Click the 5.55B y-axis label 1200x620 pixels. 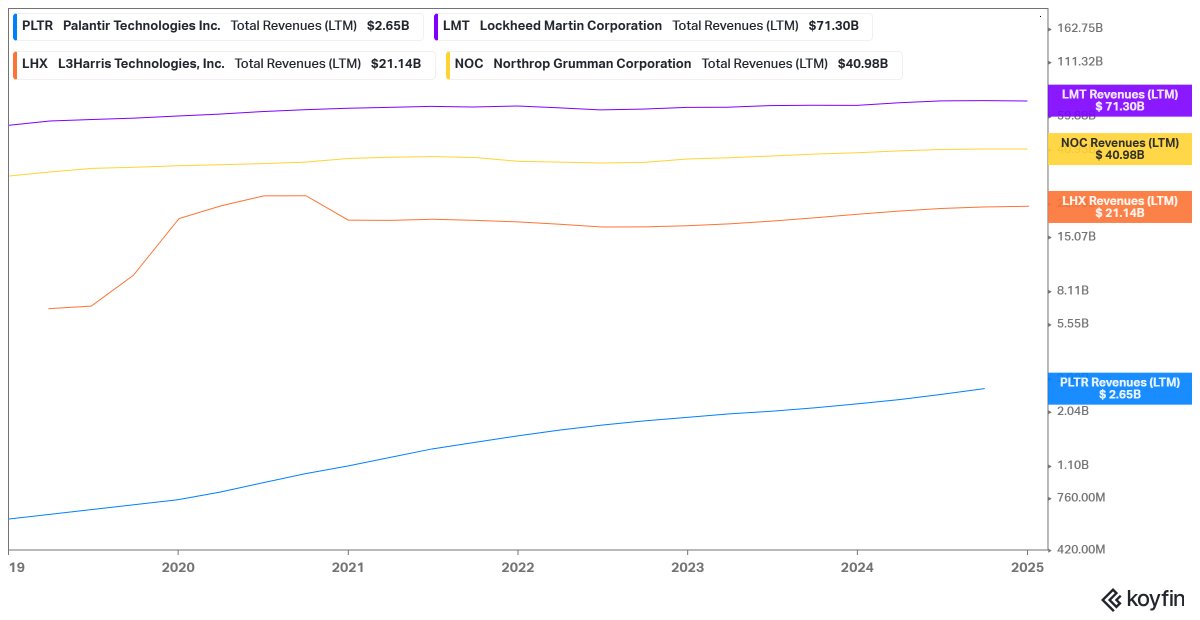[1073, 323]
